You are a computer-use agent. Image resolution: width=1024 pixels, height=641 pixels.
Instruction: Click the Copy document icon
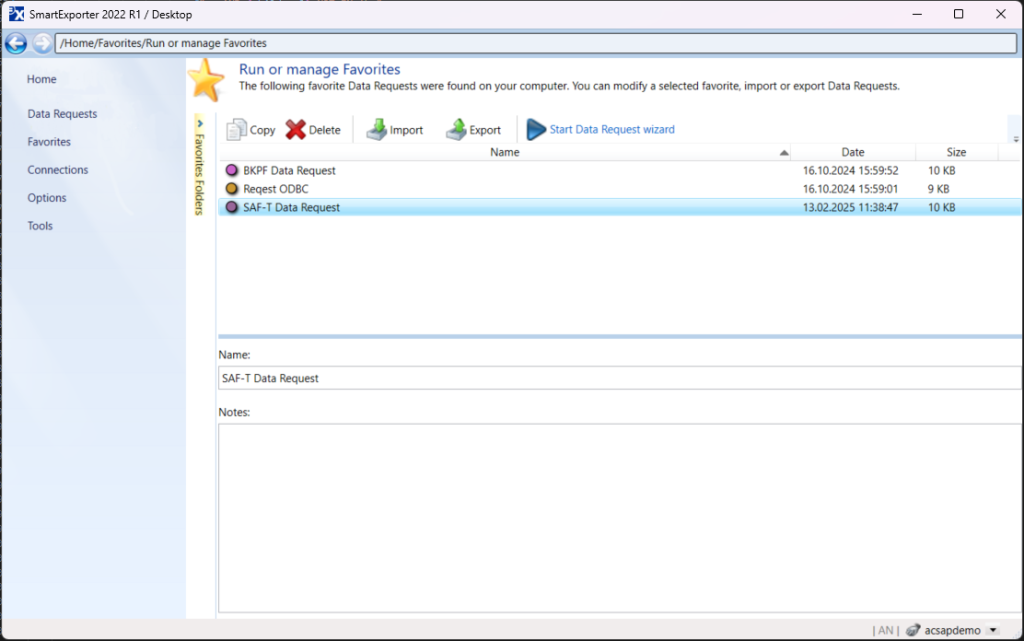coord(236,129)
